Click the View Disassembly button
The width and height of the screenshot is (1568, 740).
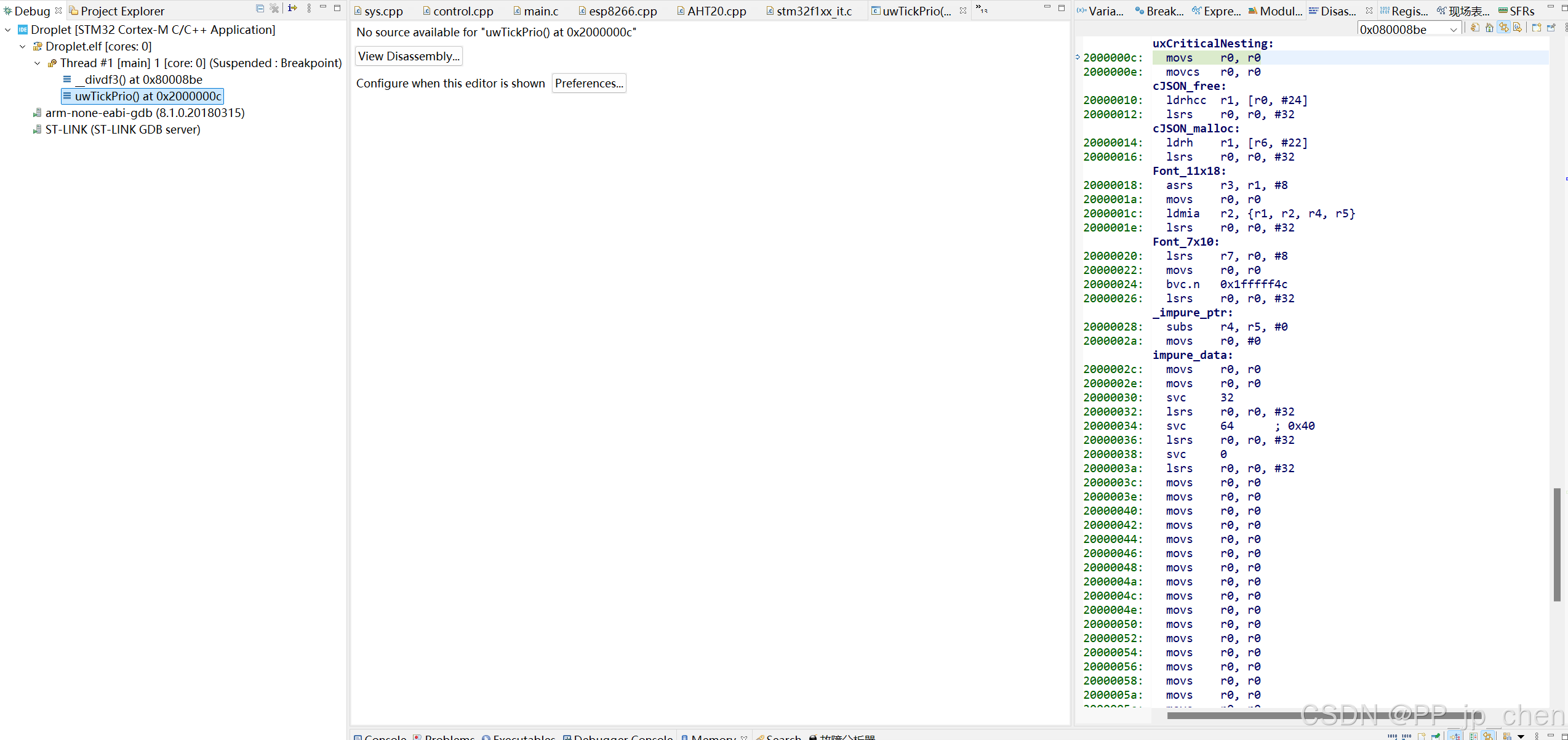click(x=409, y=56)
